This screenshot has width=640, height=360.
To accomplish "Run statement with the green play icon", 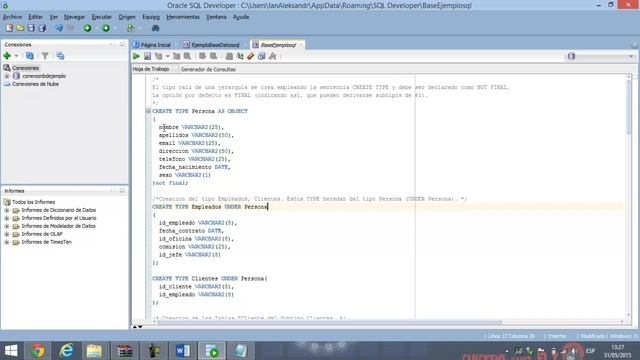I will coord(136,56).
